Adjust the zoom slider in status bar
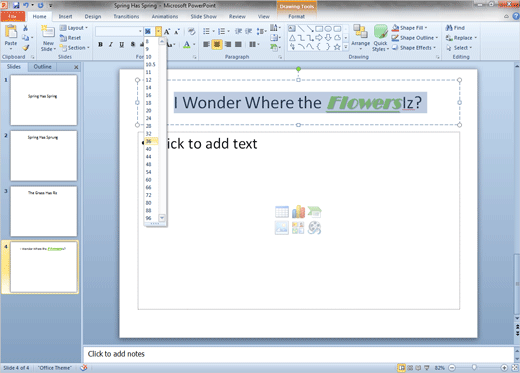The width and height of the screenshot is (520, 373). 474,368
